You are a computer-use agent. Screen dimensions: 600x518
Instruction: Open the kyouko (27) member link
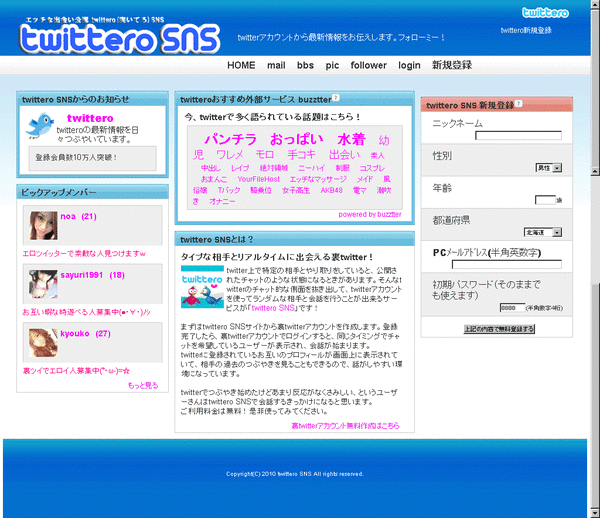point(85,334)
